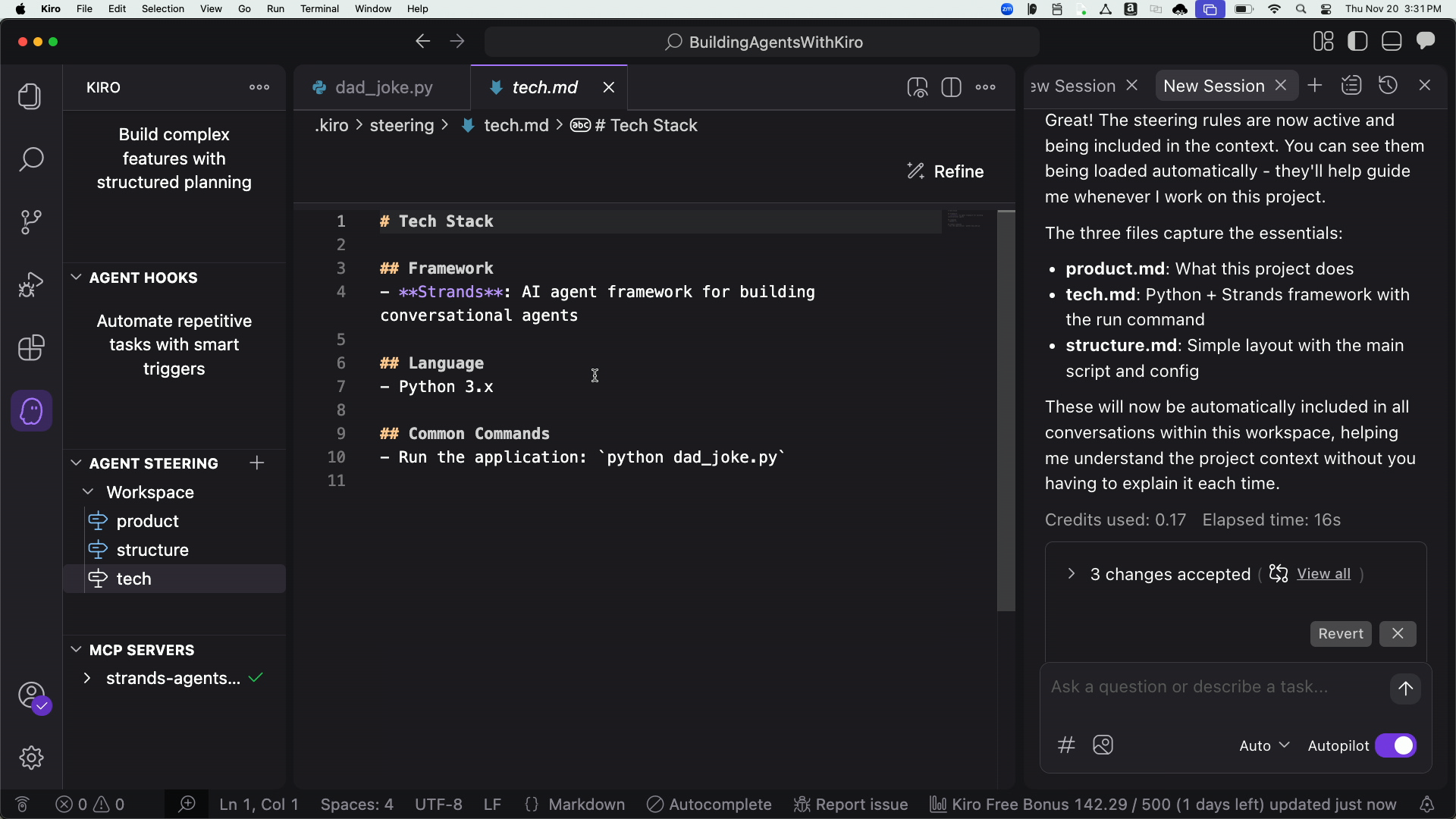Add context with the hash icon
This screenshot has width=1456, height=819.
[1066, 745]
